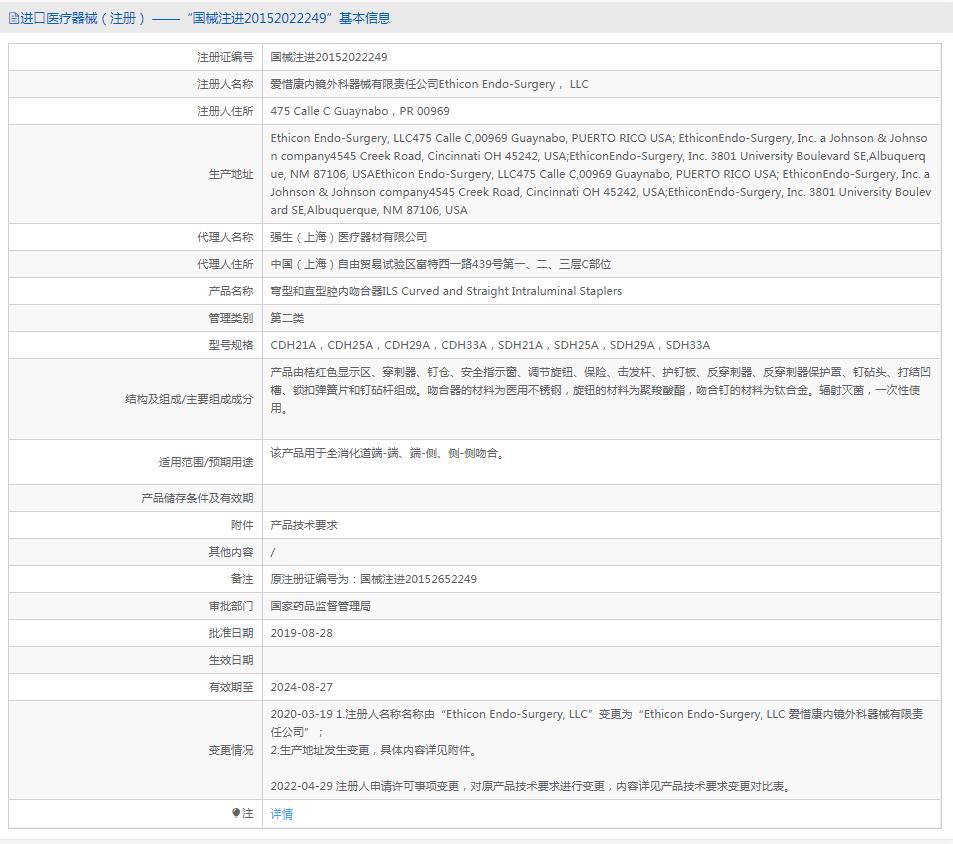This screenshot has width=953, height=844.
Task: Click attachment value 产品技术要求
Action: coord(304,525)
